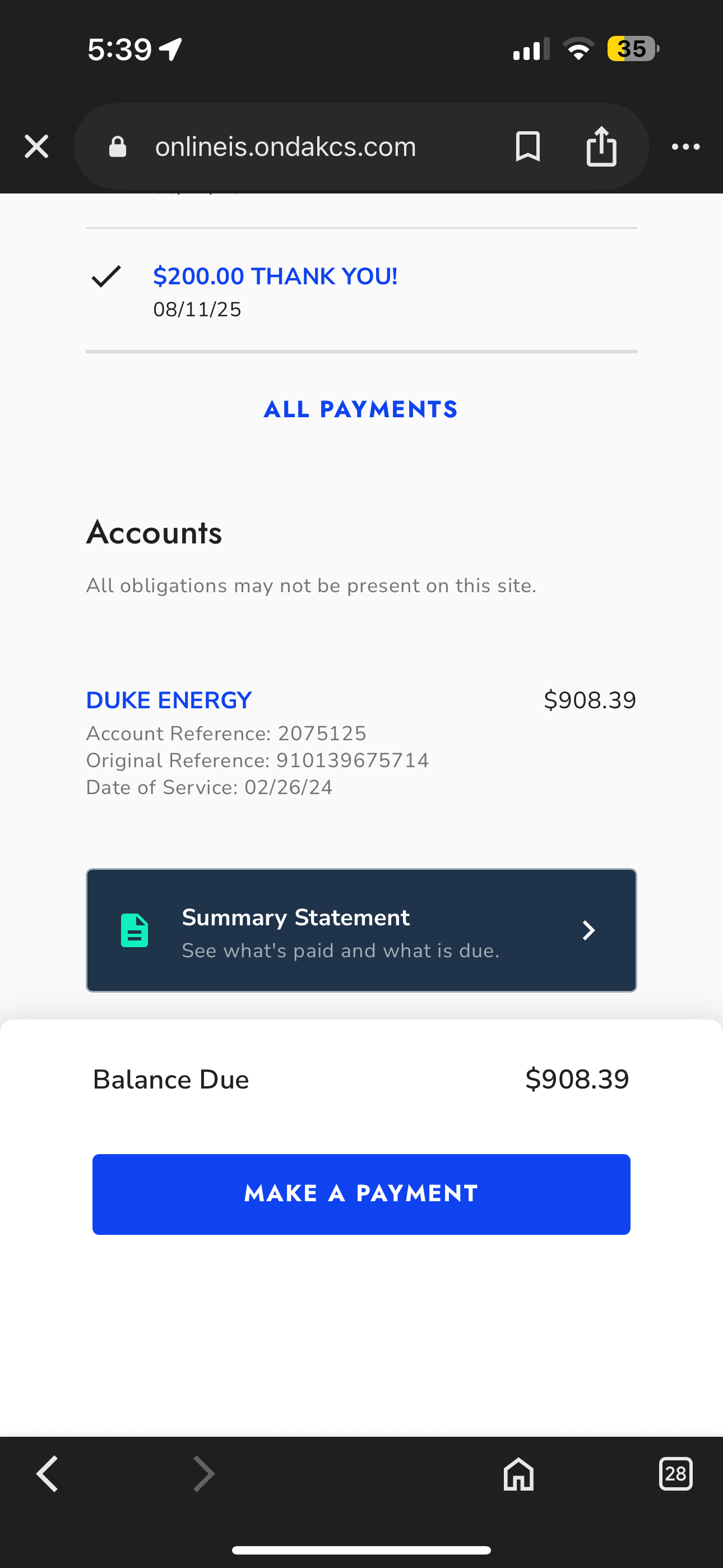Tap the padlock site security icon
723x1568 pixels.
(x=118, y=147)
